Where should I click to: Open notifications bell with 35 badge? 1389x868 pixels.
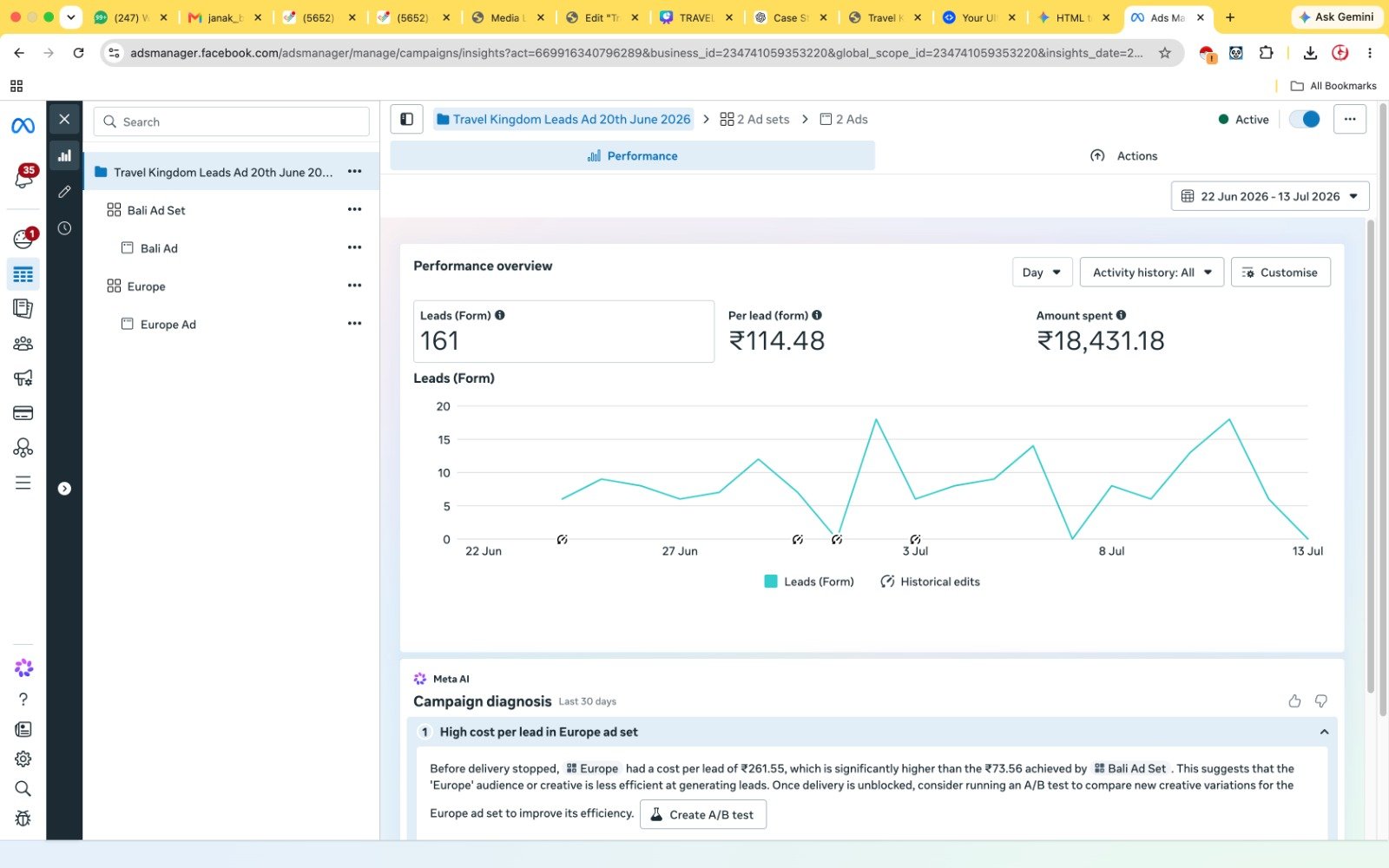pos(23,176)
